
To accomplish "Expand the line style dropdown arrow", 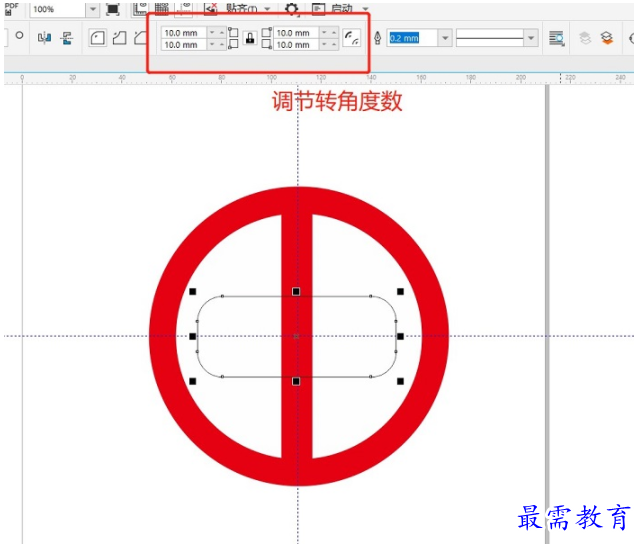I will 531,38.
